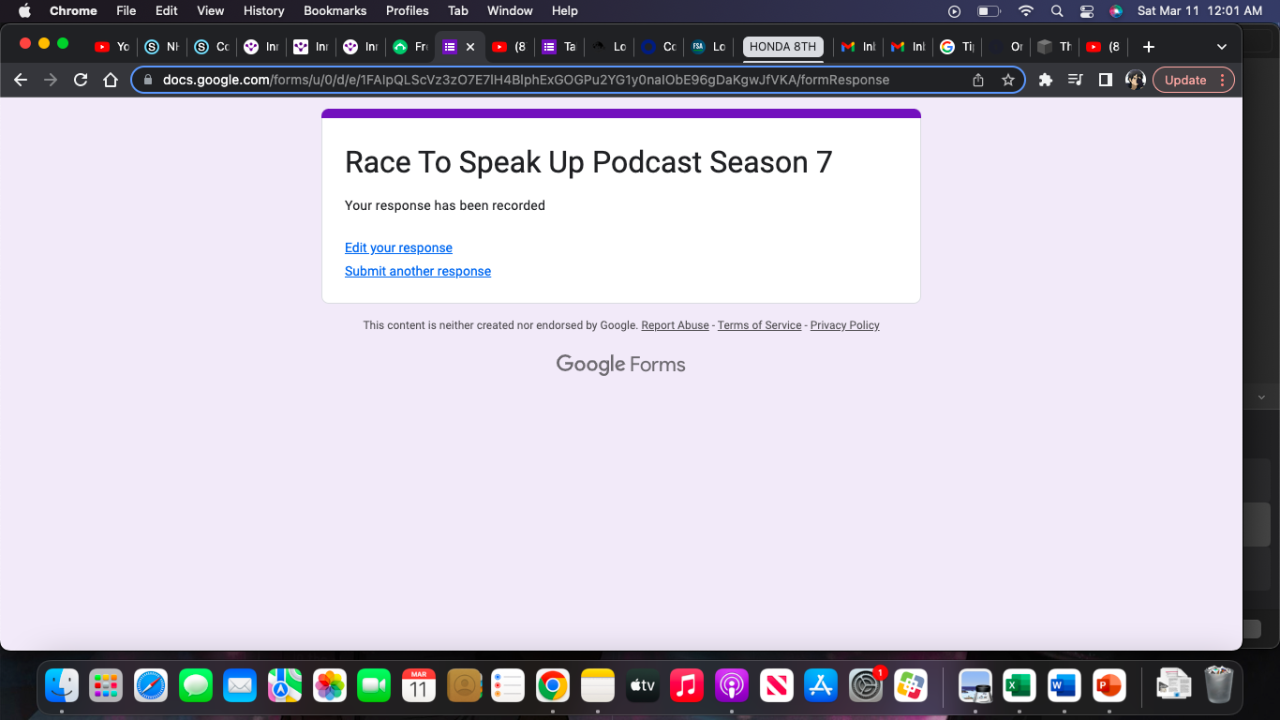Share this page from the address bar
The image size is (1280, 720).
tap(978, 80)
